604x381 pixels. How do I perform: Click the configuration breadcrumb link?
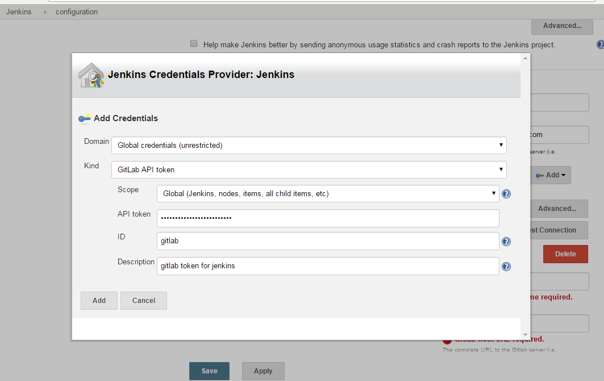tap(77, 12)
